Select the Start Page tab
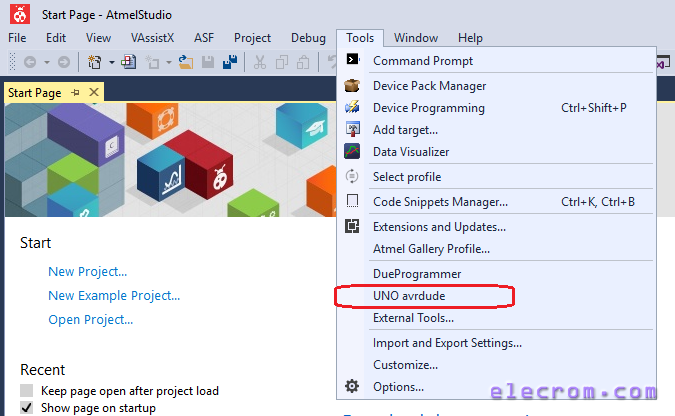 [34, 93]
